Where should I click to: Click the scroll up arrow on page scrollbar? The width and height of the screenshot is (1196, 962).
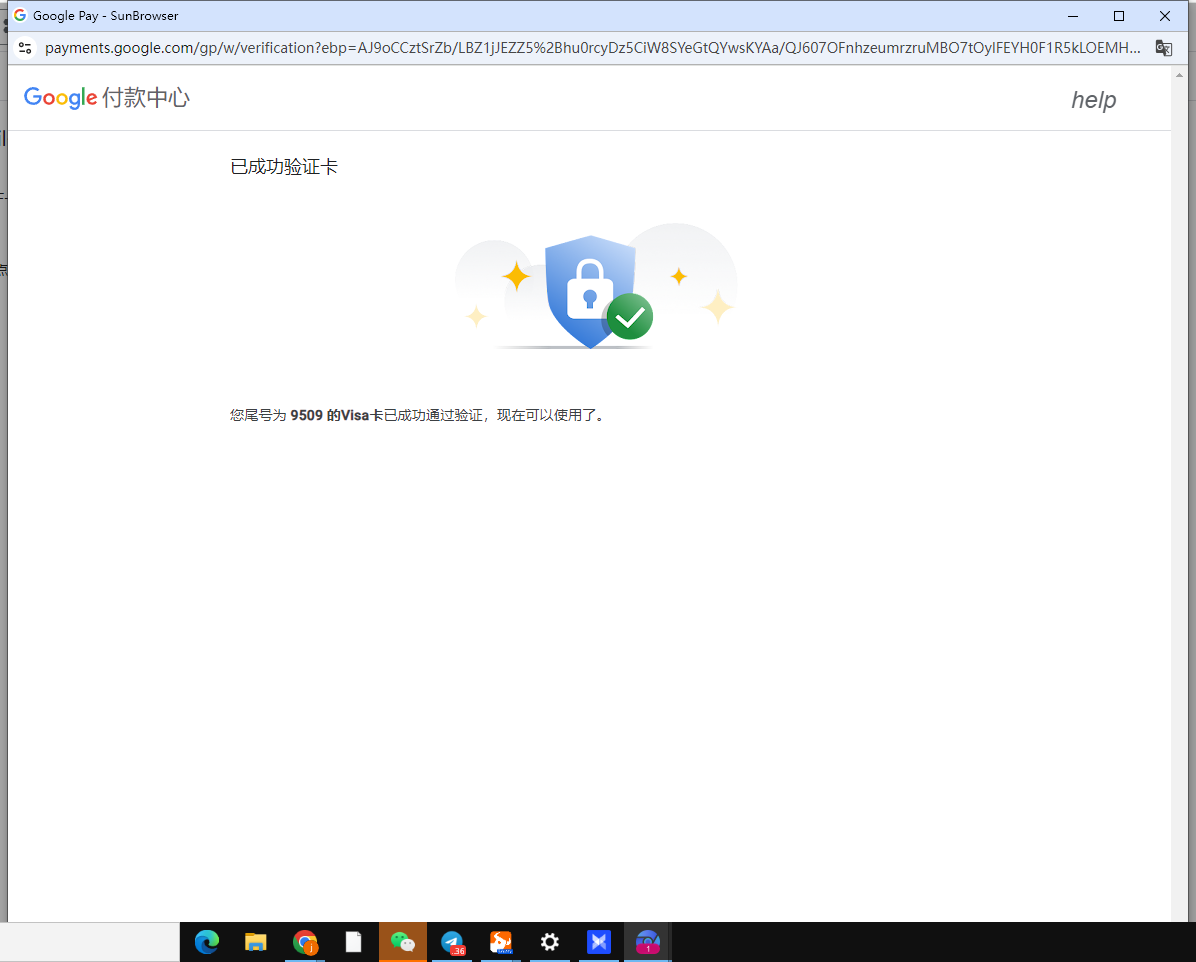pos(1179,76)
